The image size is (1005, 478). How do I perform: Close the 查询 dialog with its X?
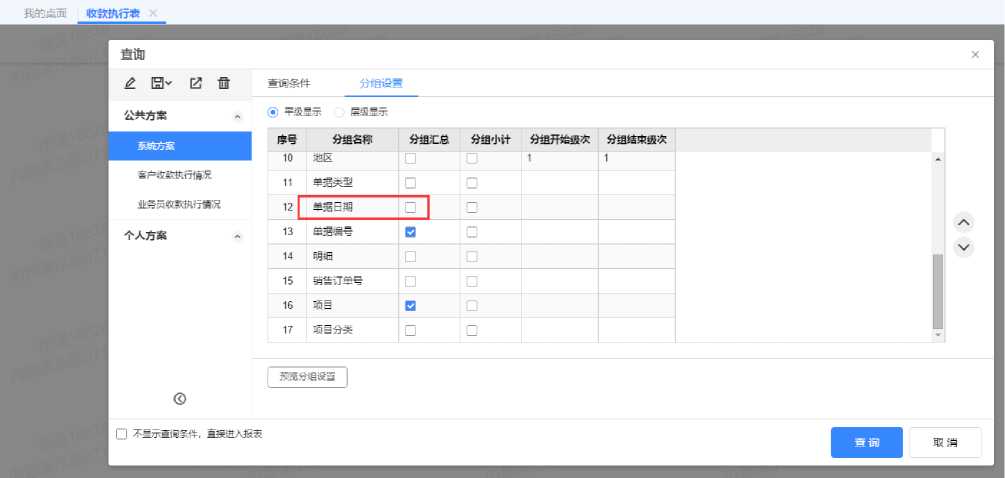point(975,54)
